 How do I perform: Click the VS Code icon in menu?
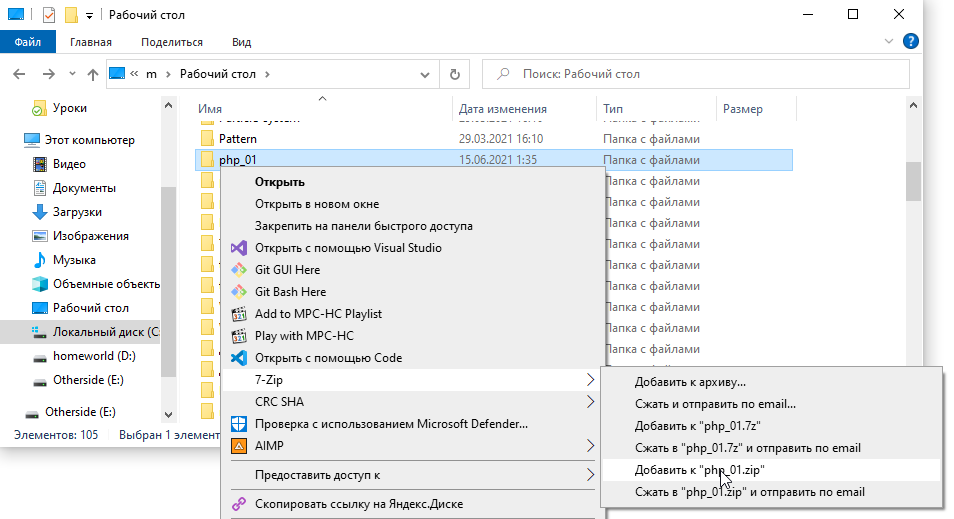pyautogui.click(x=238, y=358)
